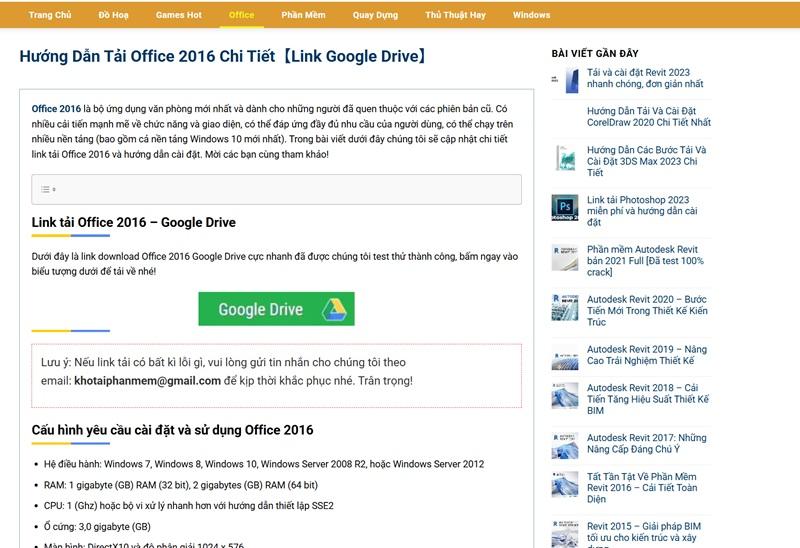
Task: Open the CorelDraw 2020 installation guide link
Action: (x=648, y=116)
